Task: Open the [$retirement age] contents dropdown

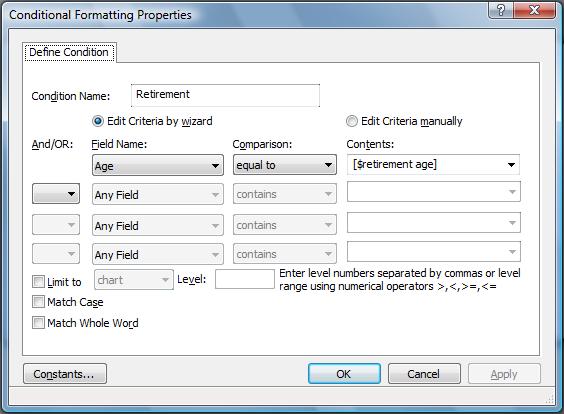Action: coord(433,165)
